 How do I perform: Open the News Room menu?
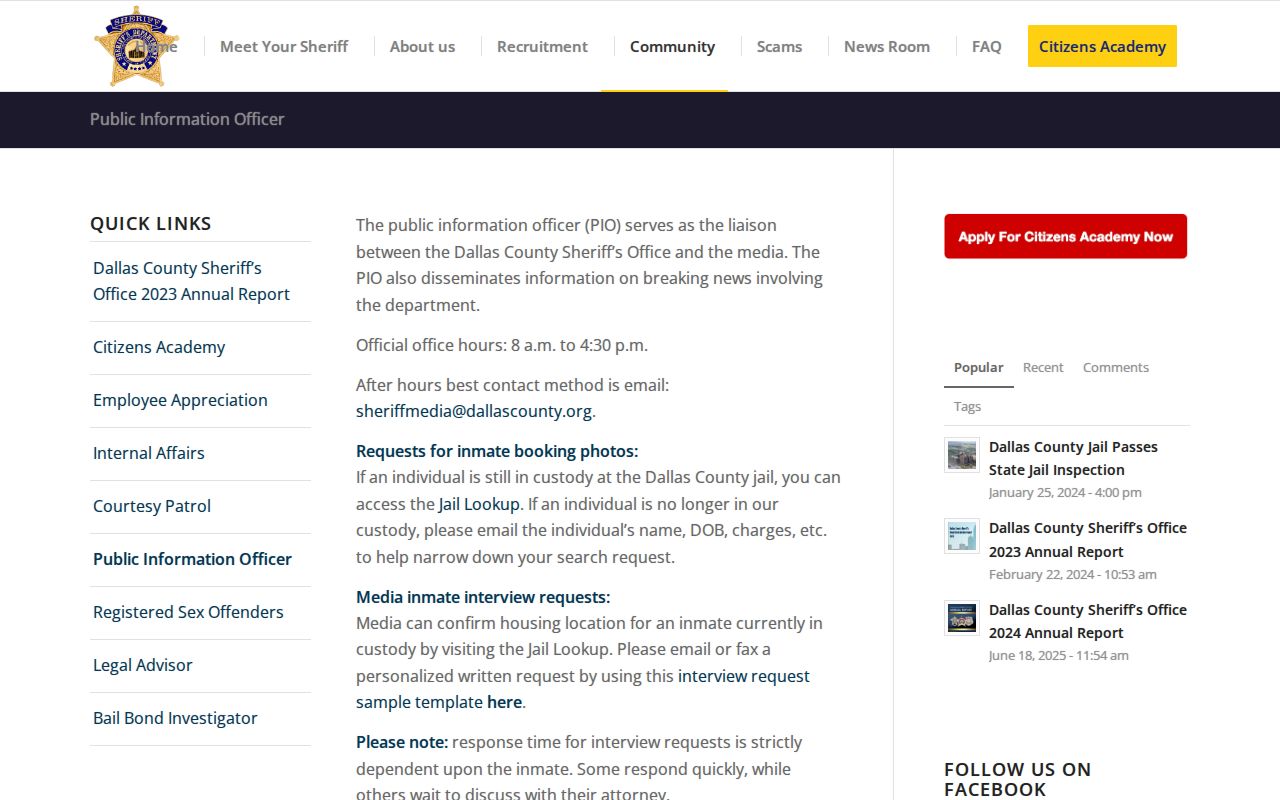886,46
